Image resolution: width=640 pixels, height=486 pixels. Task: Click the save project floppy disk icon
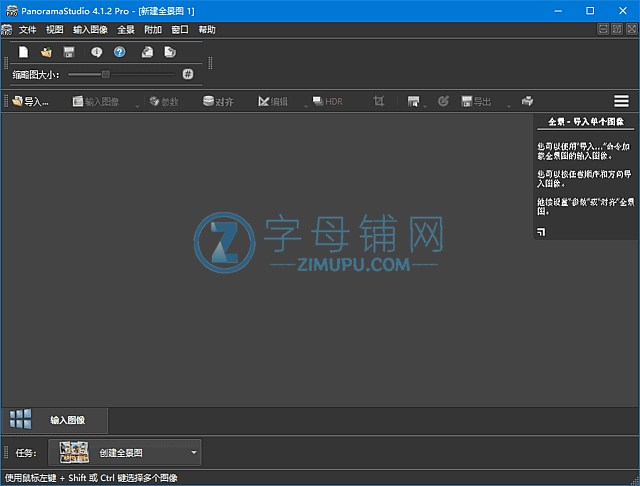point(69,52)
